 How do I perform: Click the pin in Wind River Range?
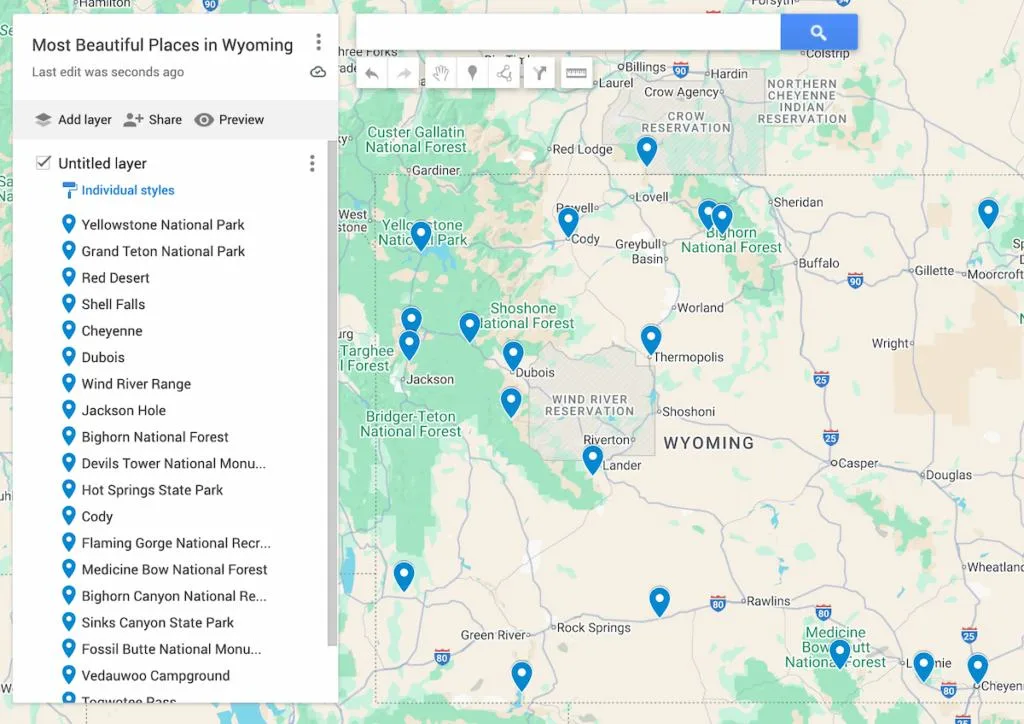pos(511,402)
